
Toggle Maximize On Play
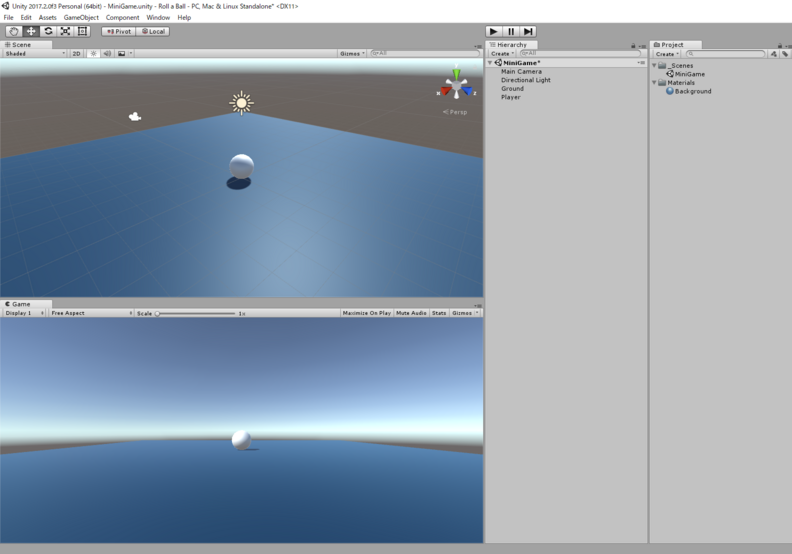pos(367,313)
